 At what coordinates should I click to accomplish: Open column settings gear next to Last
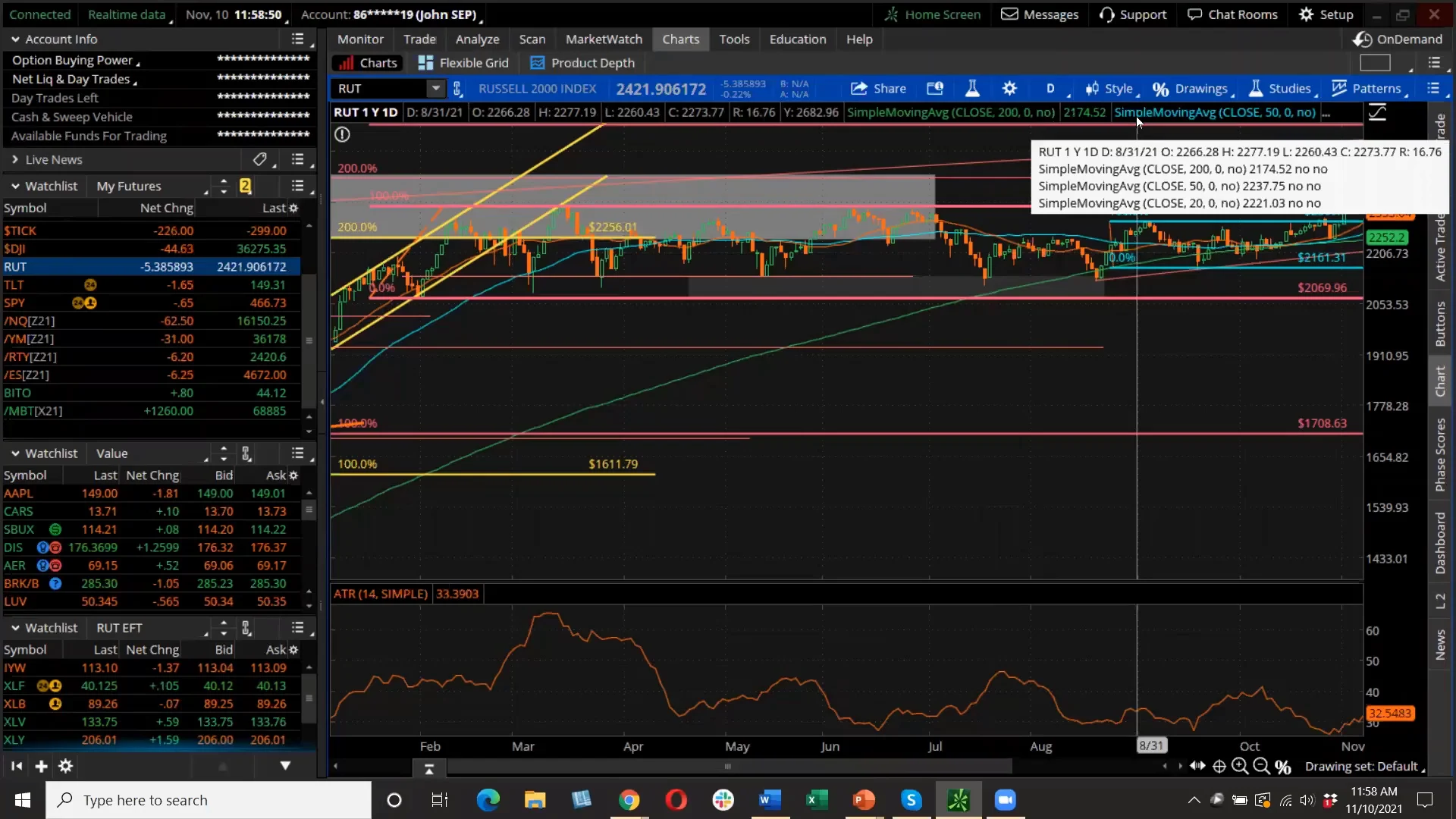pyautogui.click(x=293, y=208)
